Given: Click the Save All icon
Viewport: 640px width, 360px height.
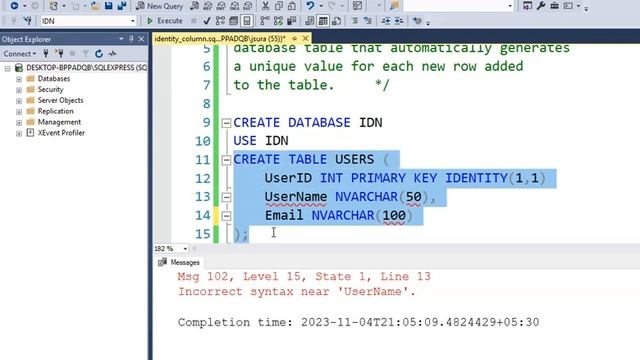Looking at the screenshot, I should click(122, 6).
